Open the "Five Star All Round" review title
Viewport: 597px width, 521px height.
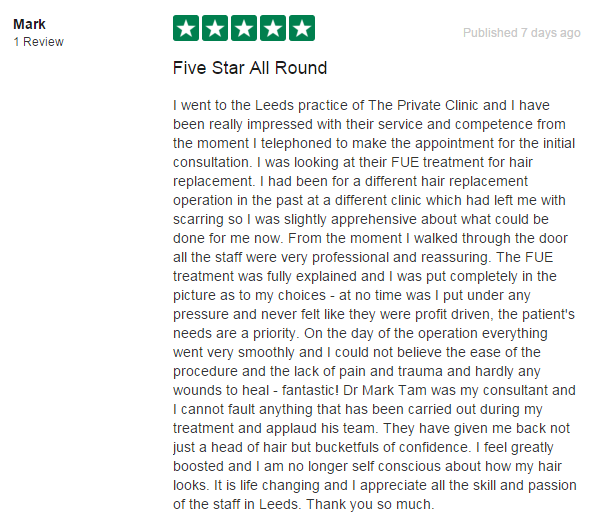[x=250, y=68]
